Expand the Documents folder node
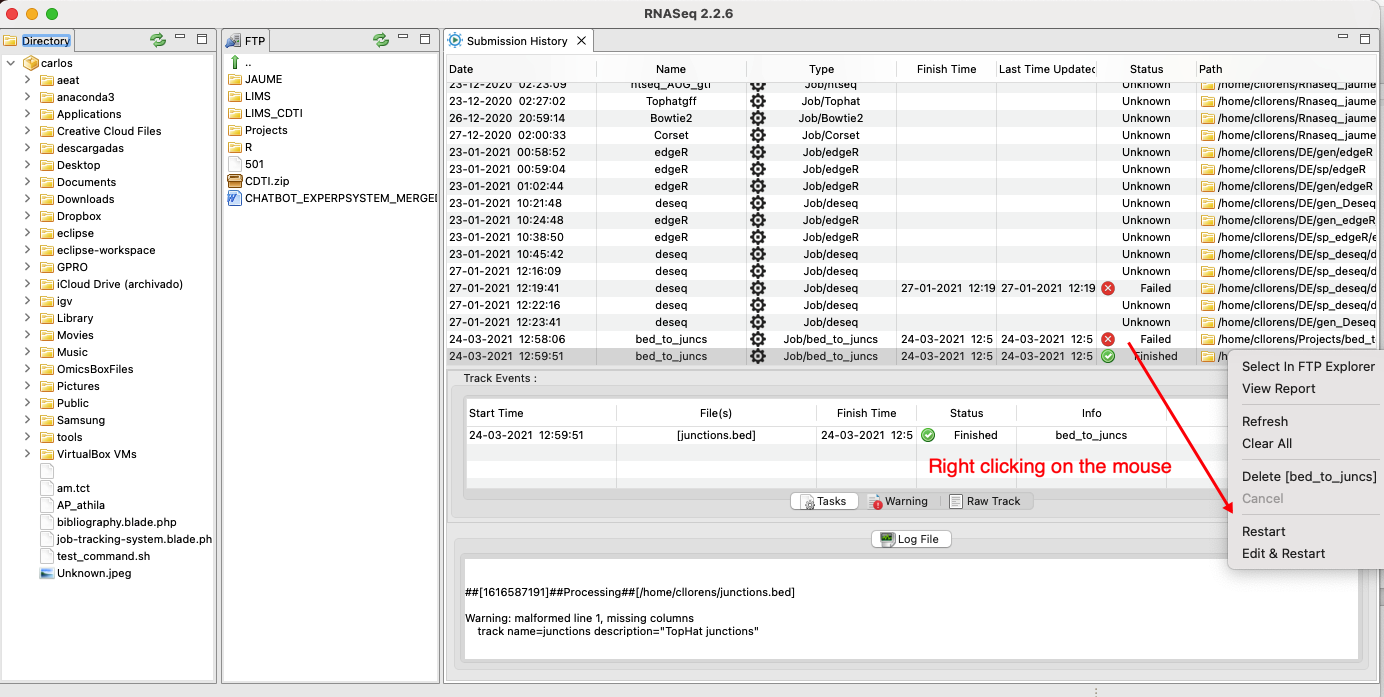The height and width of the screenshot is (697, 1384). pyautogui.click(x=28, y=182)
